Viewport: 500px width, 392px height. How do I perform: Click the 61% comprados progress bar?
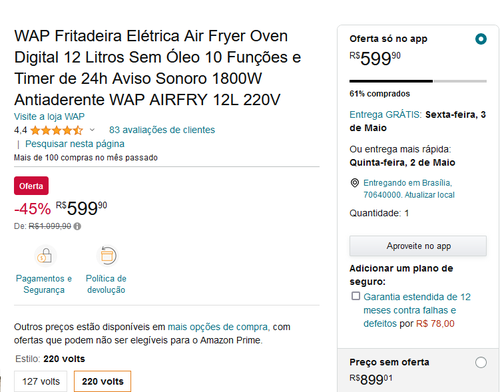(x=418, y=81)
